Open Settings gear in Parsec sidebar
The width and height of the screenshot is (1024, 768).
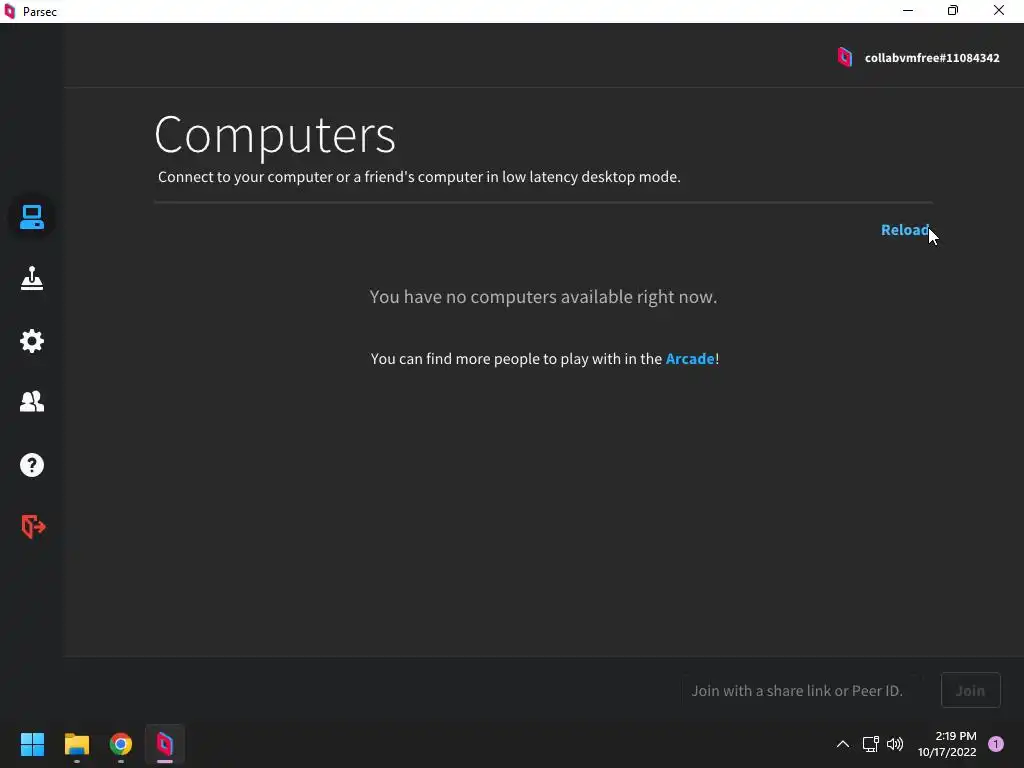pyautogui.click(x=31, y=341)
